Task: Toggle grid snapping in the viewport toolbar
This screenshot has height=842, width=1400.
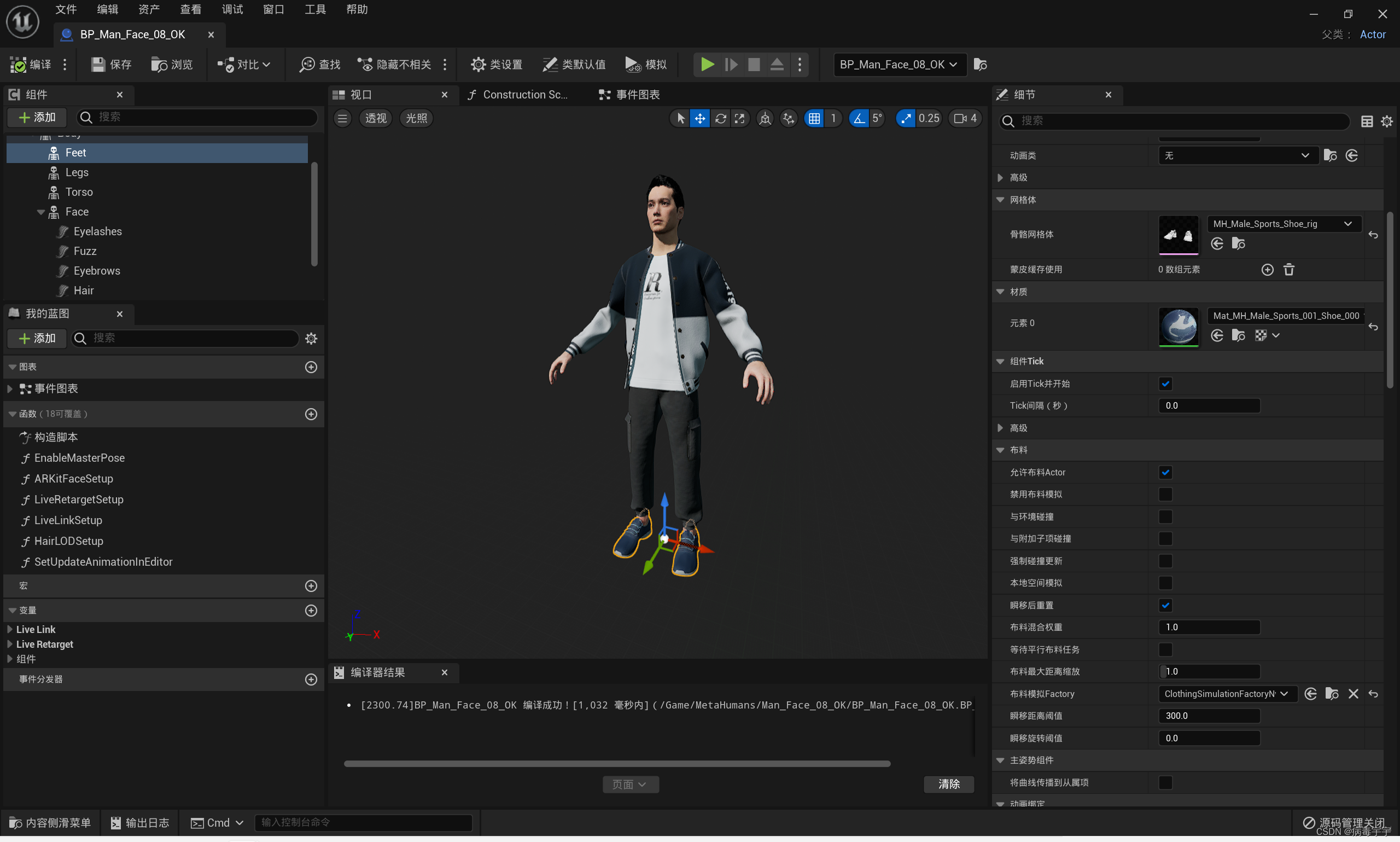Action: click(814, 118)
